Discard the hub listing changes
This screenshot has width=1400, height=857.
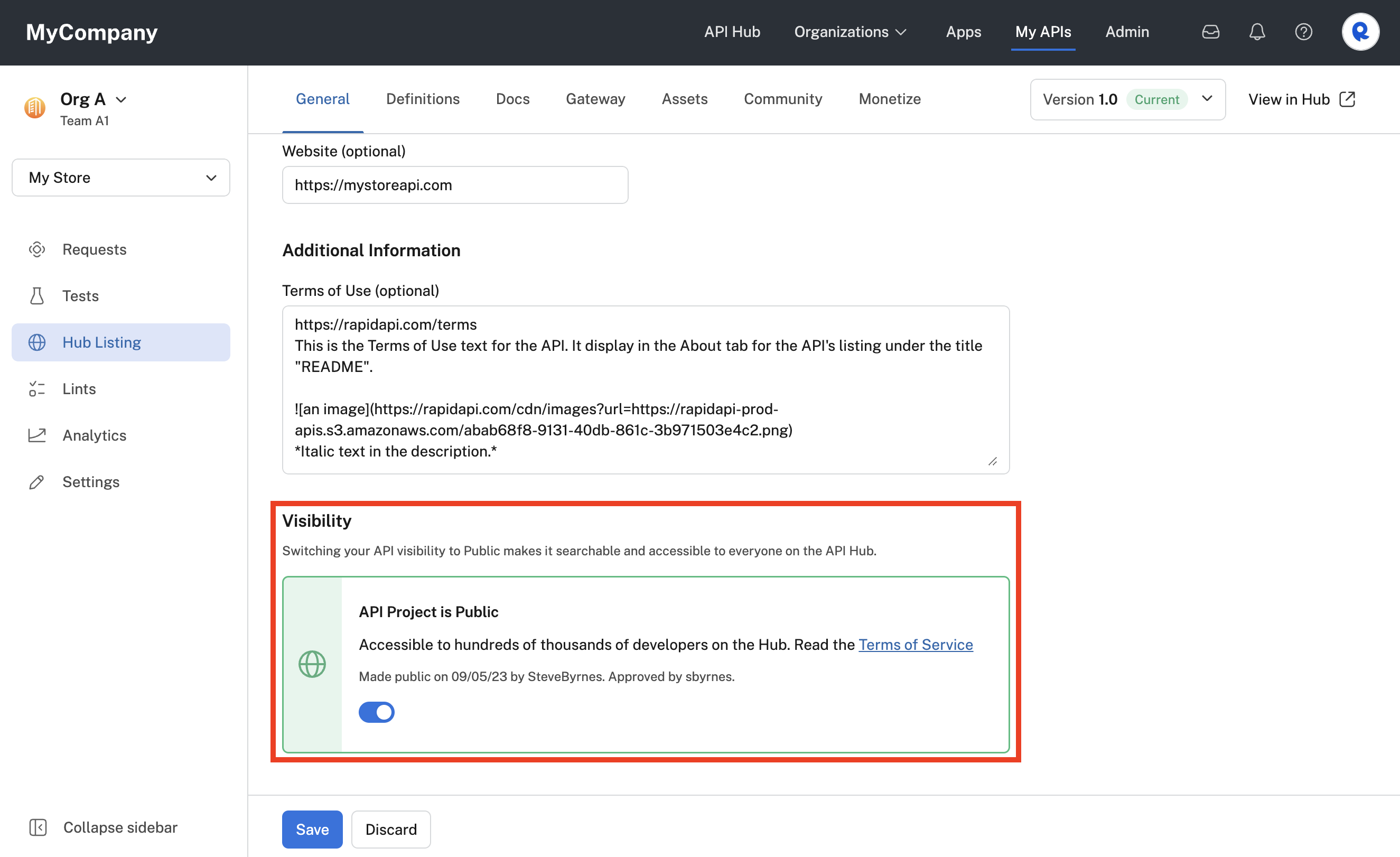tap(391, 829)
